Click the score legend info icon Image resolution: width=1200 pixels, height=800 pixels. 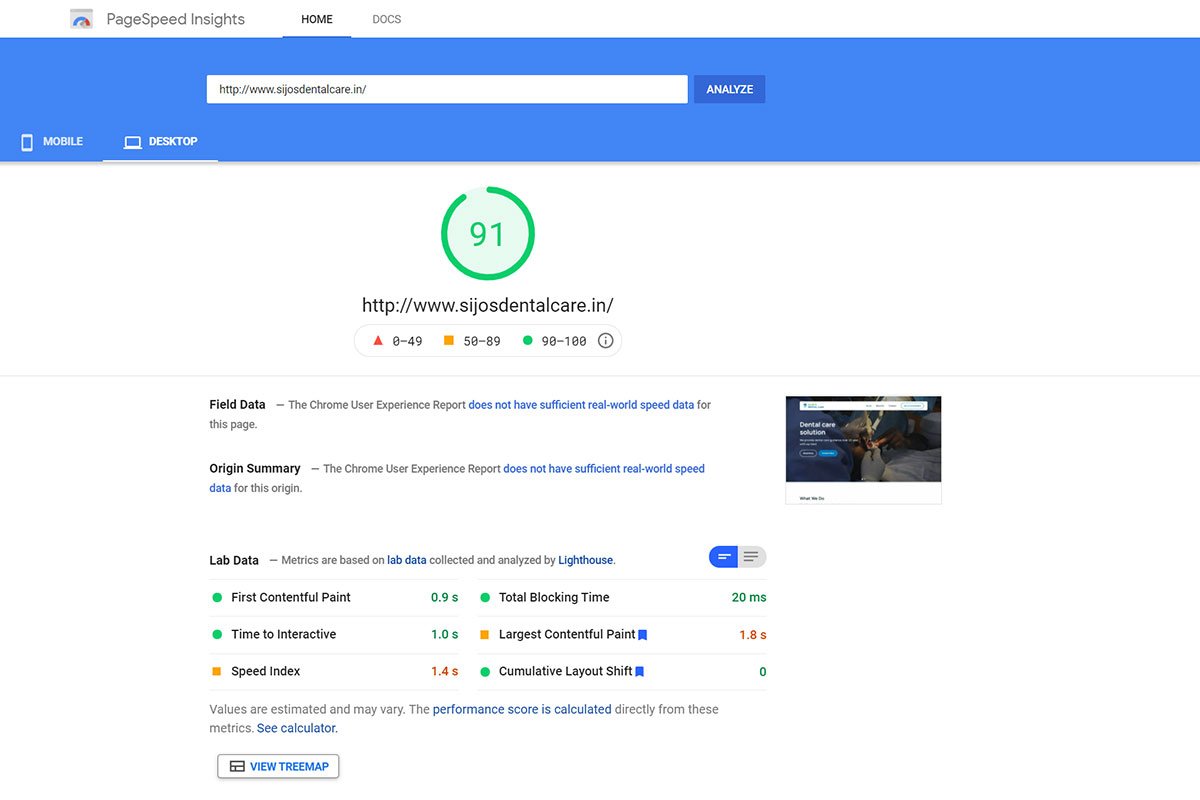(x=605, y=341)
